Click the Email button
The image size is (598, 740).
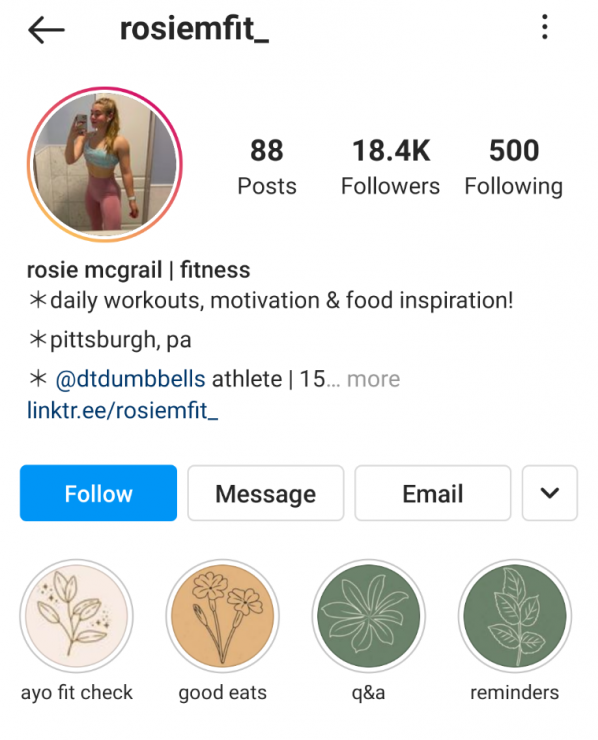tap(433, 493)
